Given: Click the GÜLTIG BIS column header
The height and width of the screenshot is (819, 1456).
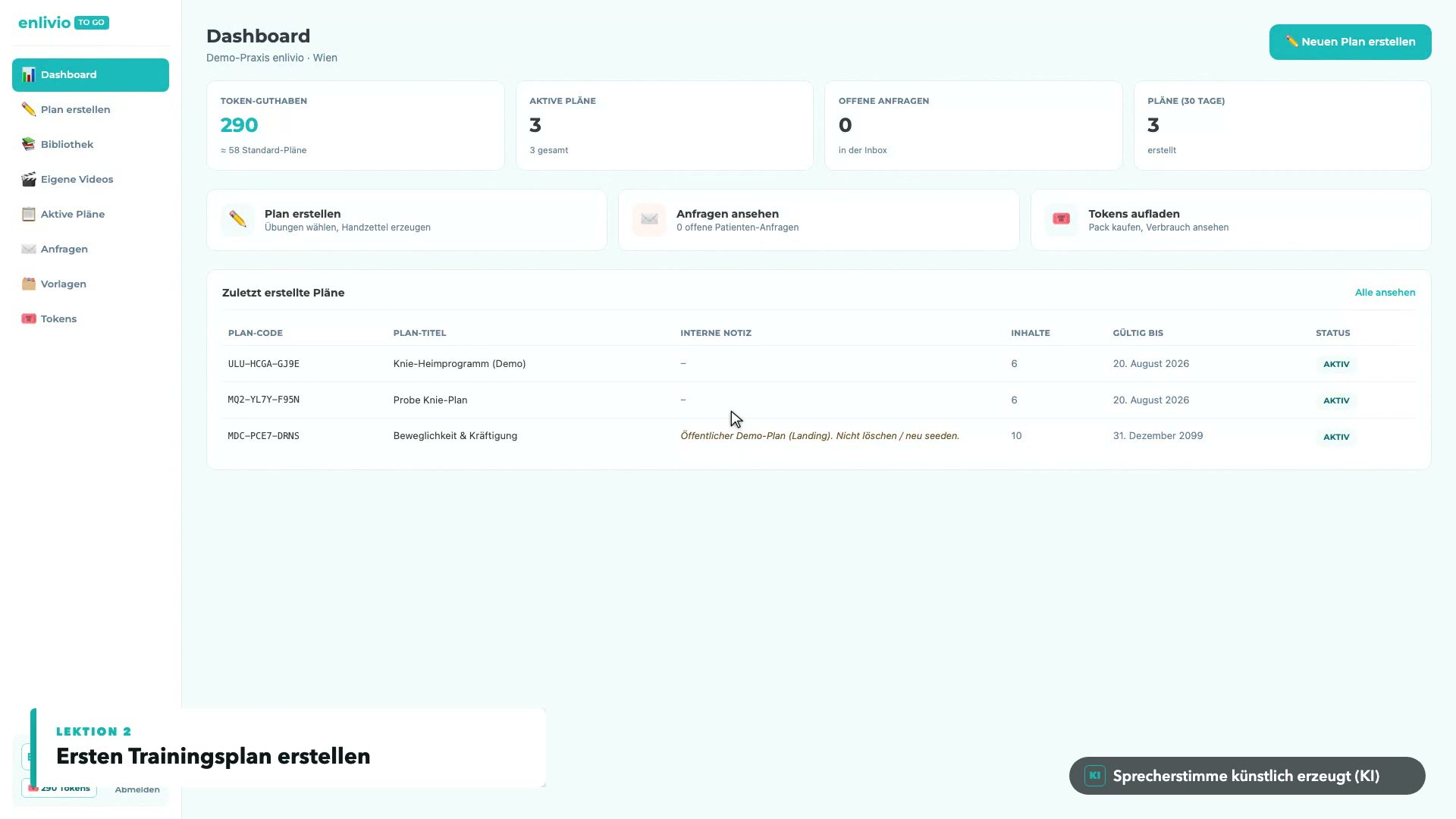Looking at the screenshot, I should click(x=1137, y=333).
